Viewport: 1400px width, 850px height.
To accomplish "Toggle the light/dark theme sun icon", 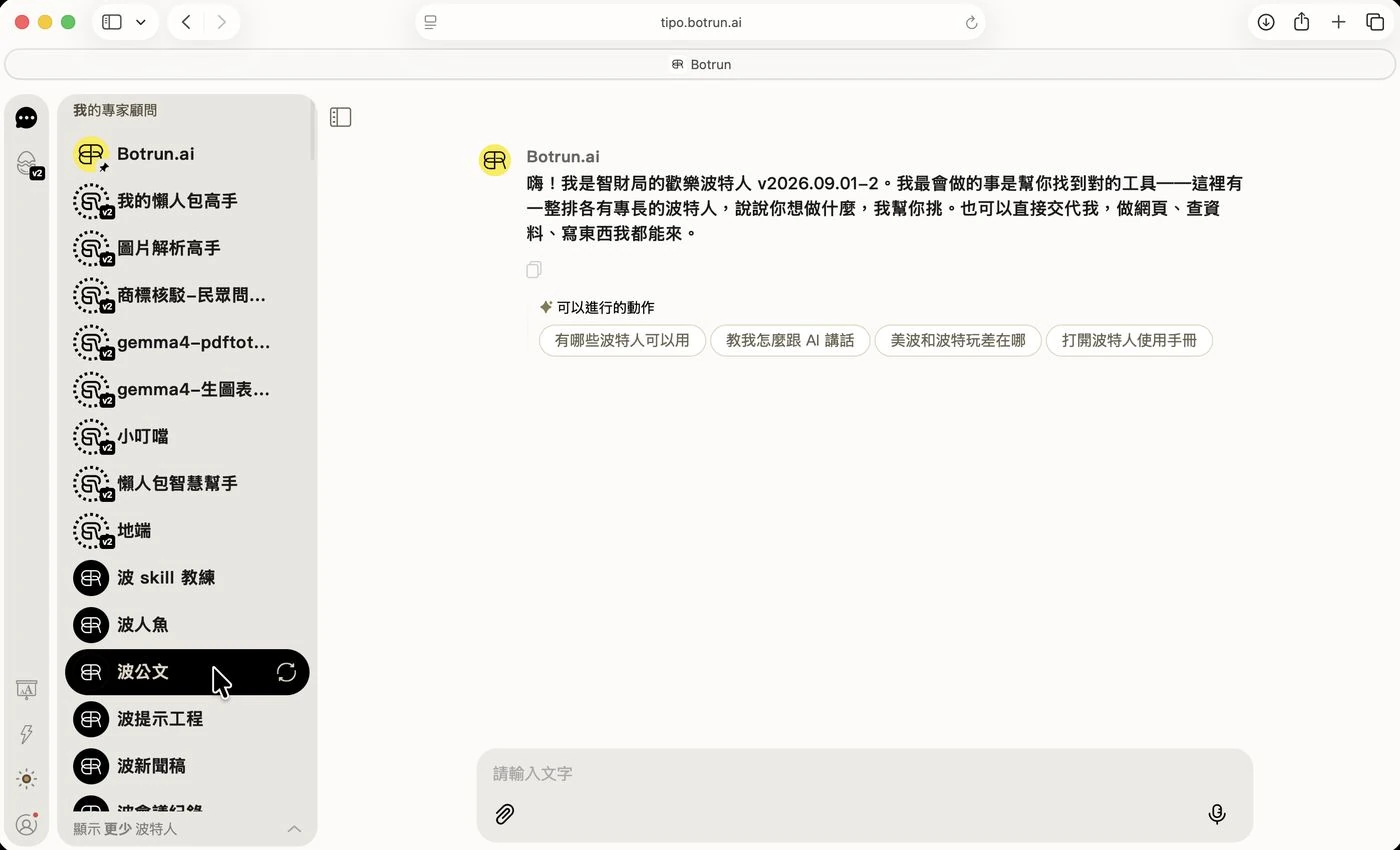I will coord(27,779).
